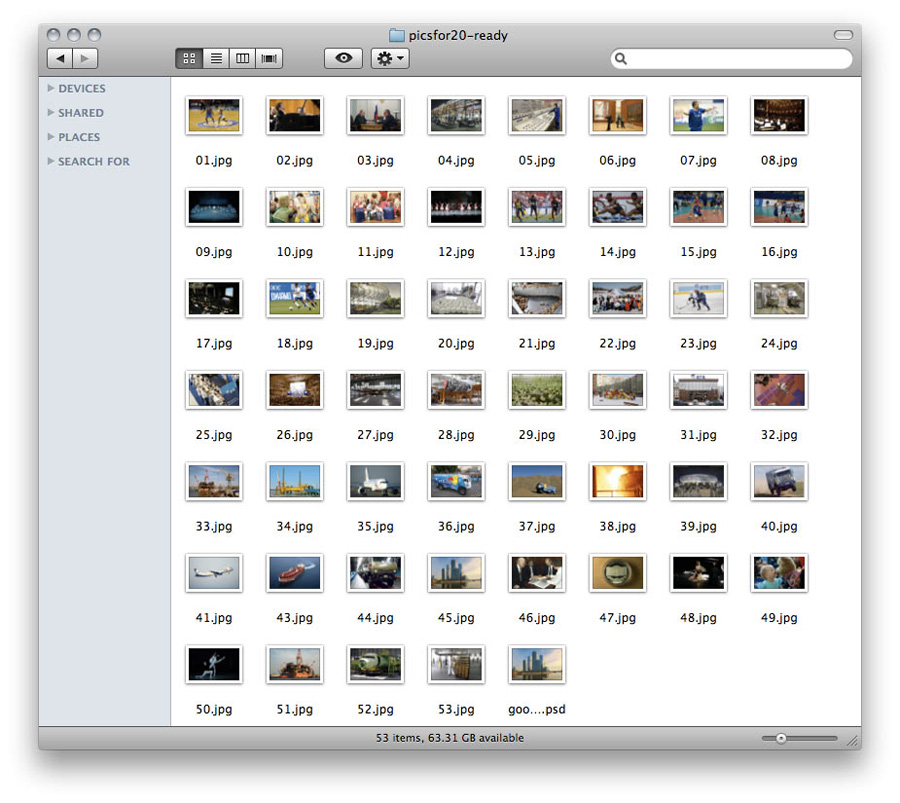
Task: Open the Action gear dropdown menu
Action: pyautogui.click(x=389, y=59)
